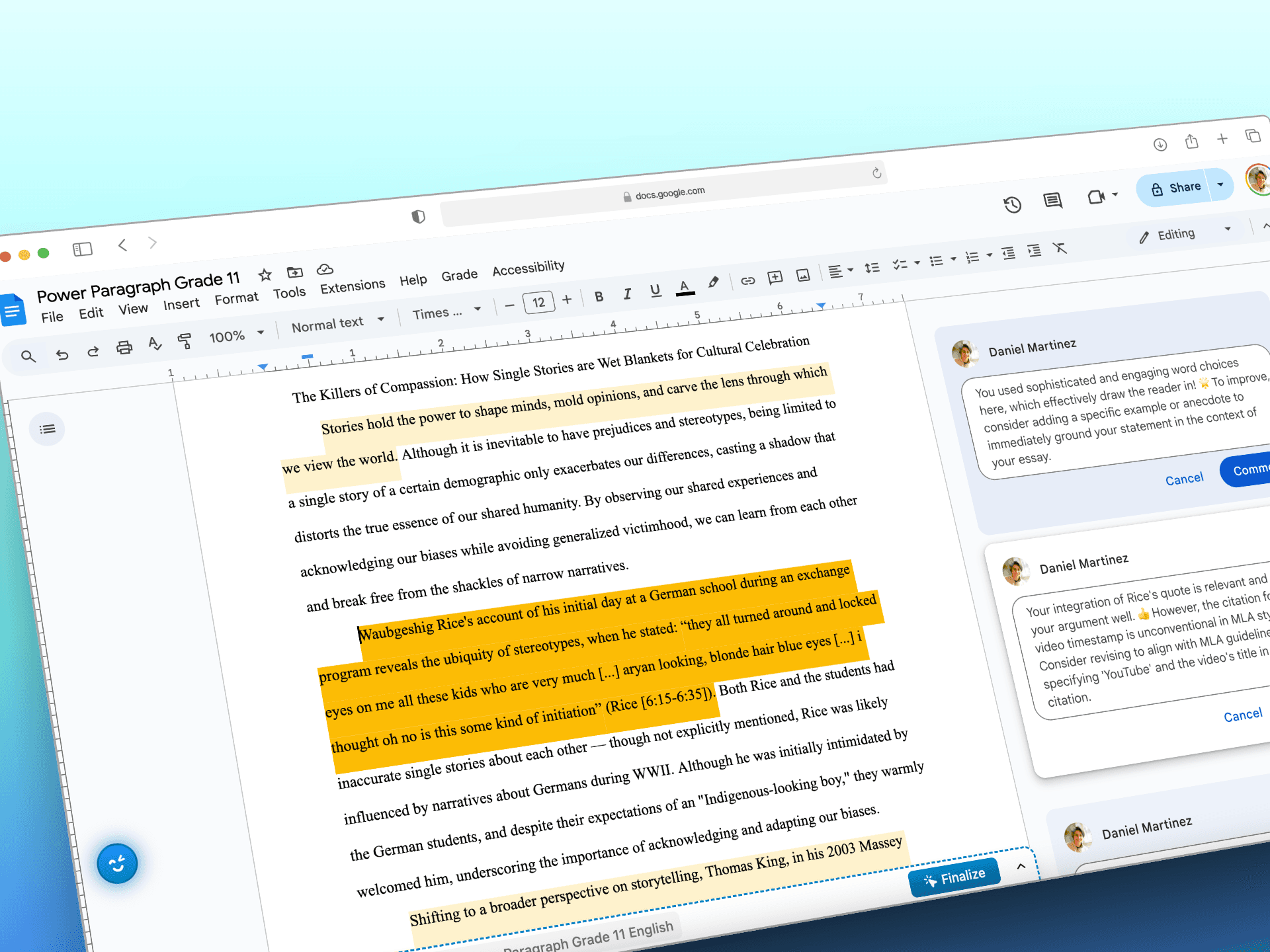
Task: Show the document outline
Action: [47, 429]
